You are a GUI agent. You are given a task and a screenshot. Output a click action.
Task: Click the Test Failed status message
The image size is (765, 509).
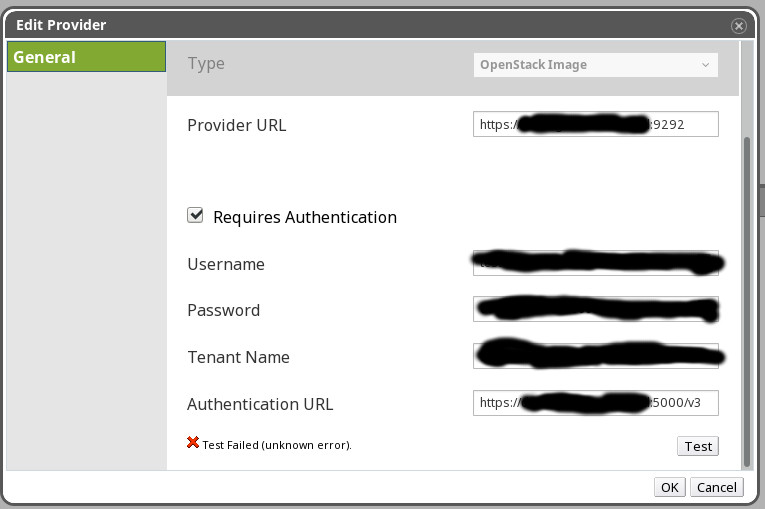(277, 445)
